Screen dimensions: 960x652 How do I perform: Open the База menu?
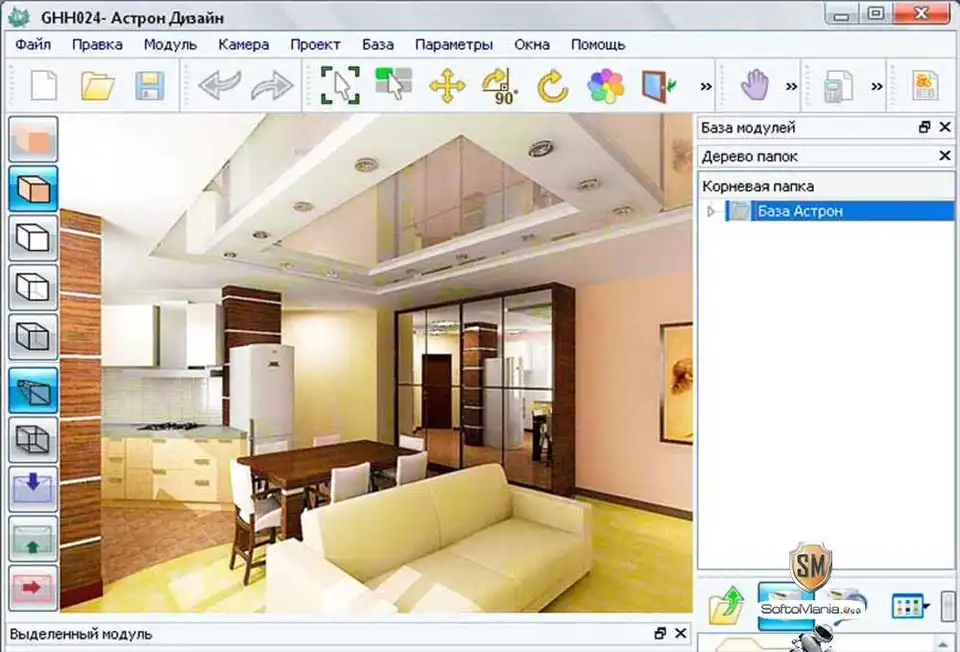pos(378,45)
